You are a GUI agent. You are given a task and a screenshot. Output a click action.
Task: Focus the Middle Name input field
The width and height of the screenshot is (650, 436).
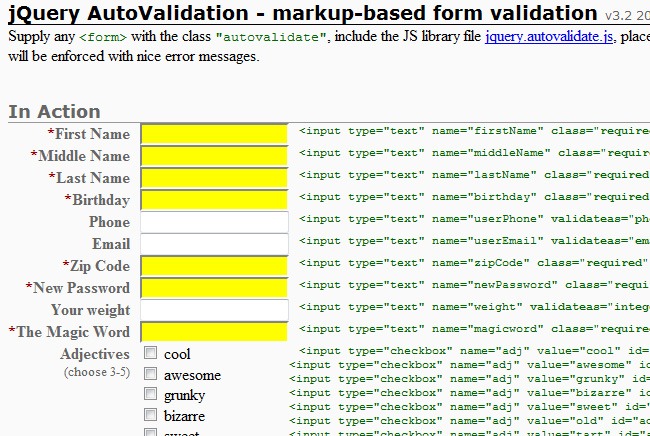(x=214, y=156)
